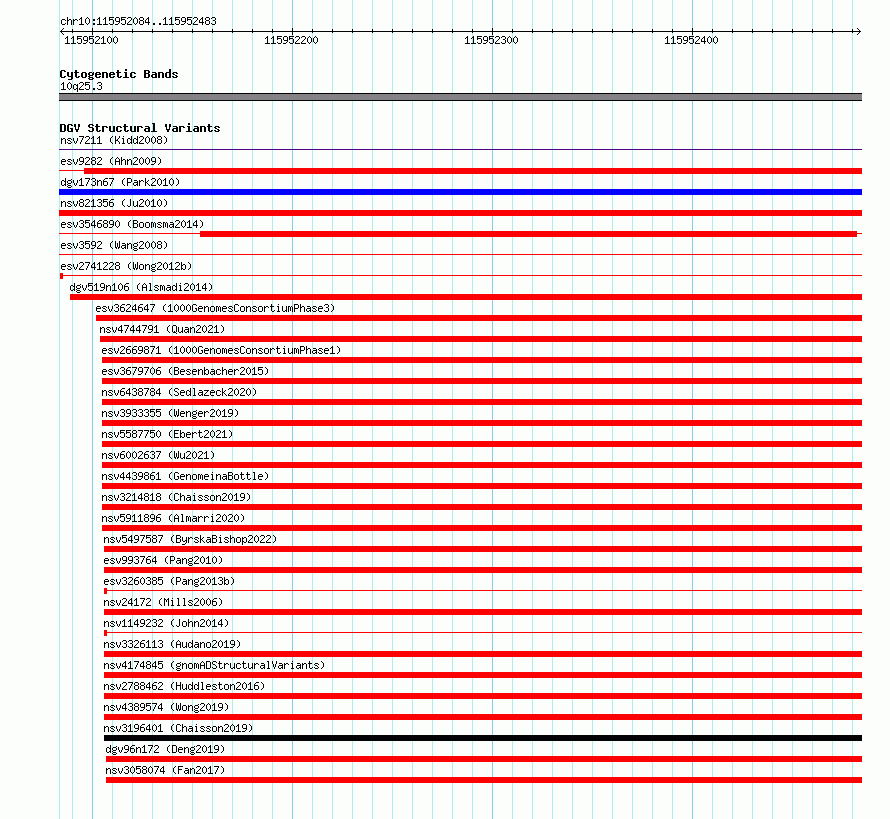
Task: Open variant nsv5497587 (ByrskaBishop2022)
Action: coord(190,539)
